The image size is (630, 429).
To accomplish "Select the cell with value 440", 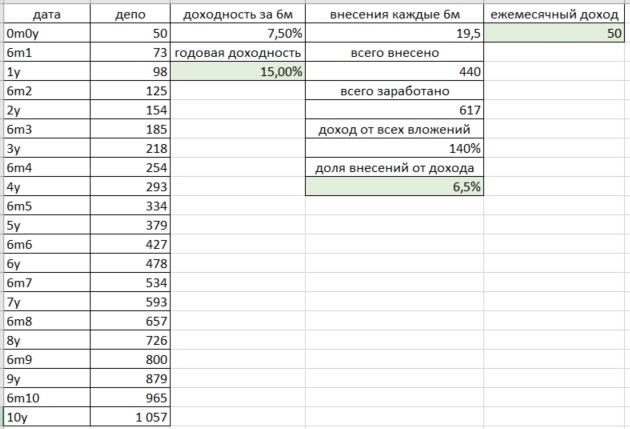I will (395, 72).
